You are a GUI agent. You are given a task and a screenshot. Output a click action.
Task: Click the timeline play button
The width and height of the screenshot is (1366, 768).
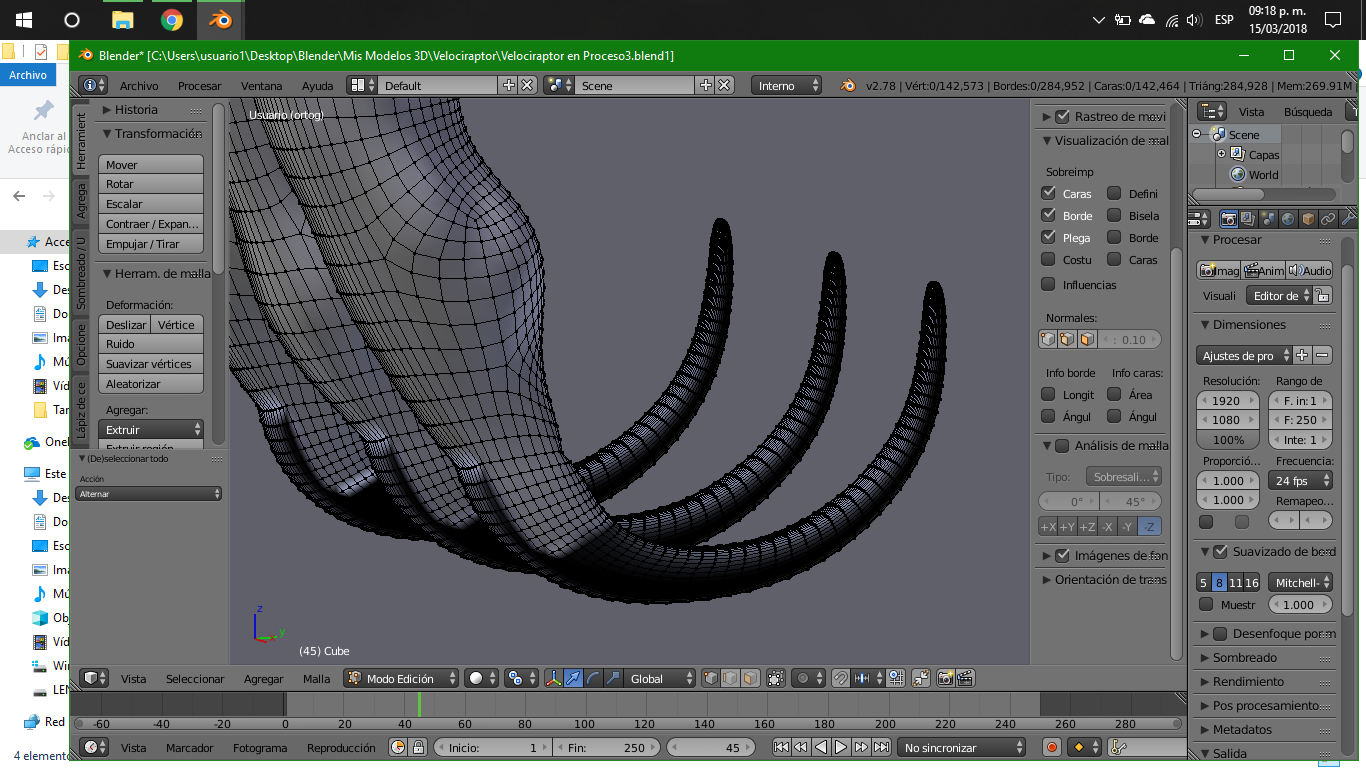(841, 747)
